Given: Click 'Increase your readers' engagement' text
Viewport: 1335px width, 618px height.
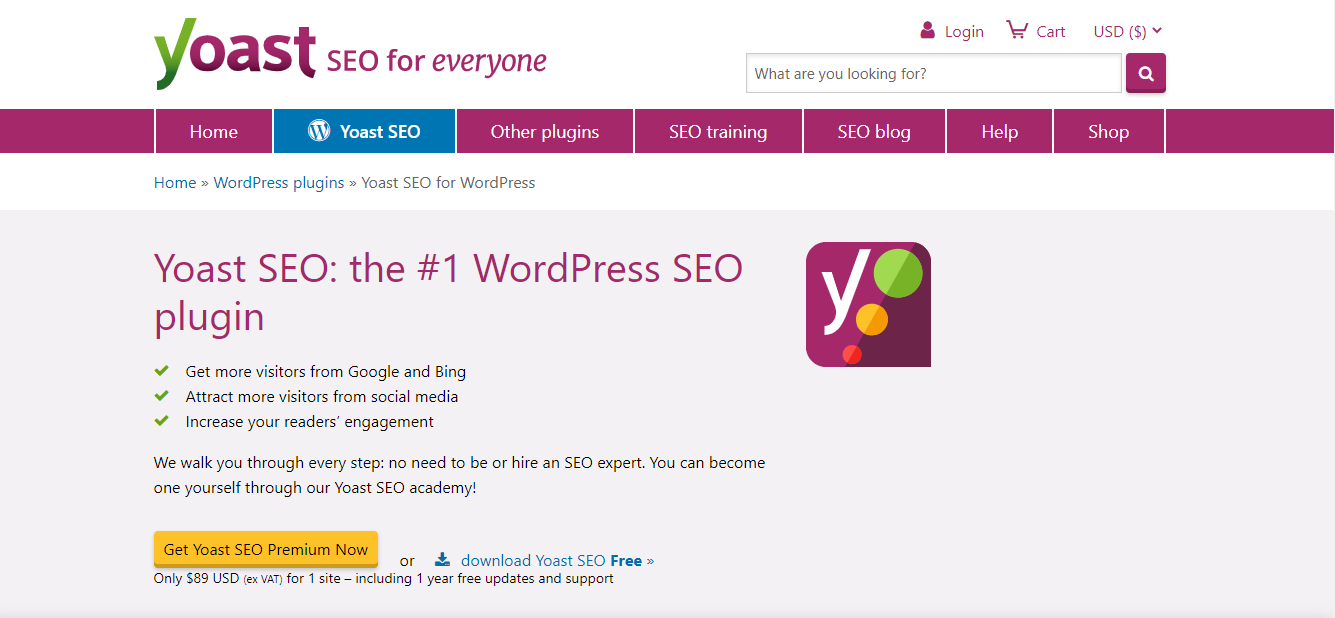Looking at the screenshot, I should (x=310, y=421).
